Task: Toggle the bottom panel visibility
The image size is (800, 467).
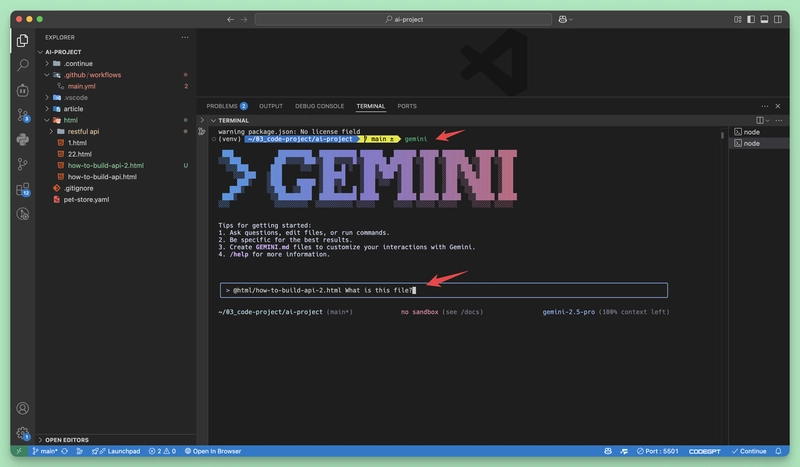Action: click(x=764, y=19)
